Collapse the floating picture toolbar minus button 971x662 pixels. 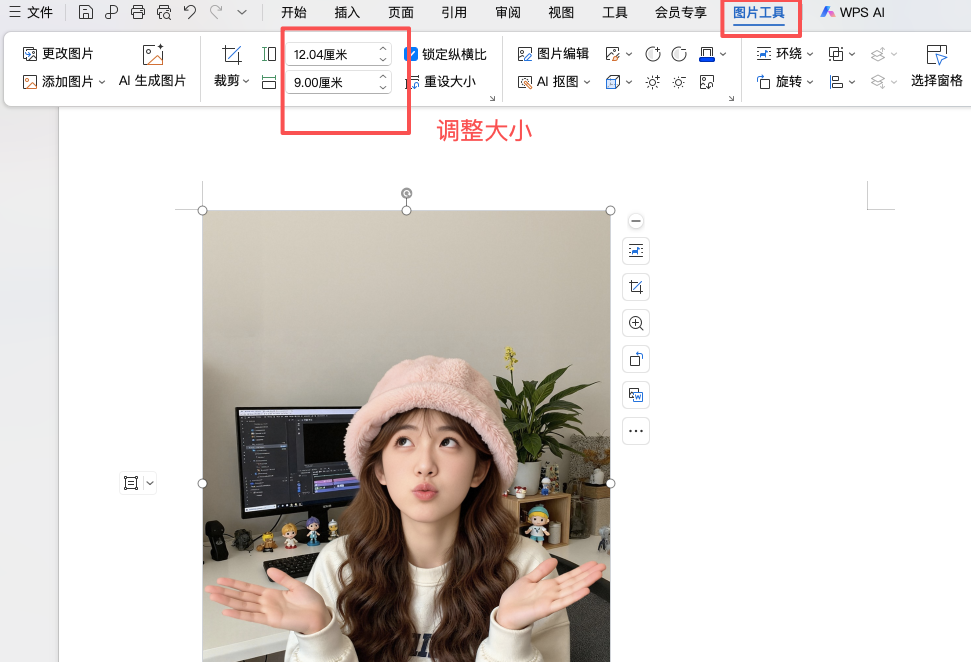pyautogui.click(x=635, y=221)
